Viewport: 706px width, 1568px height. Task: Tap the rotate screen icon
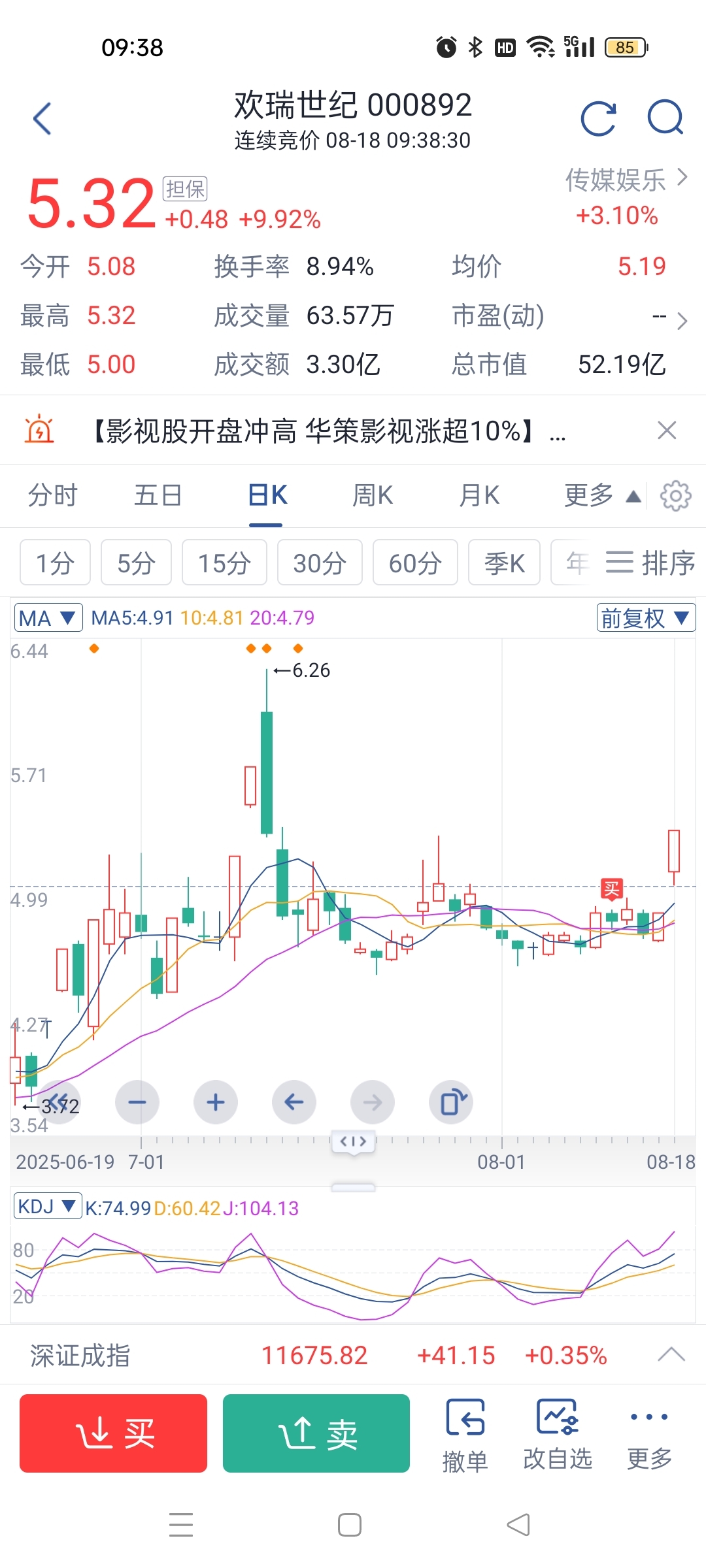[451, 1102]
